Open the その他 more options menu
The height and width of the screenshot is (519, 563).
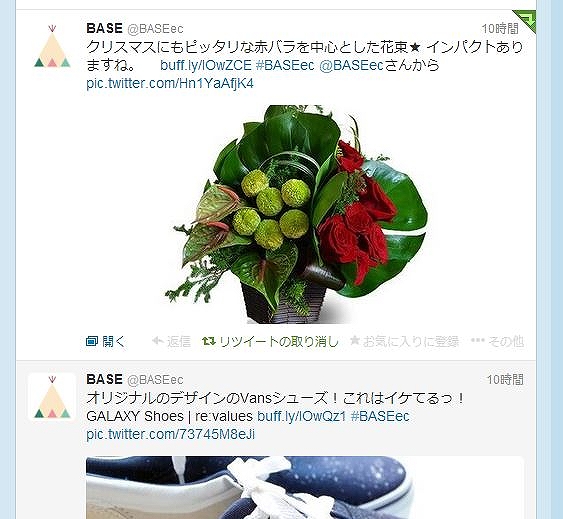pyautogui.click(x=497, y=341)
